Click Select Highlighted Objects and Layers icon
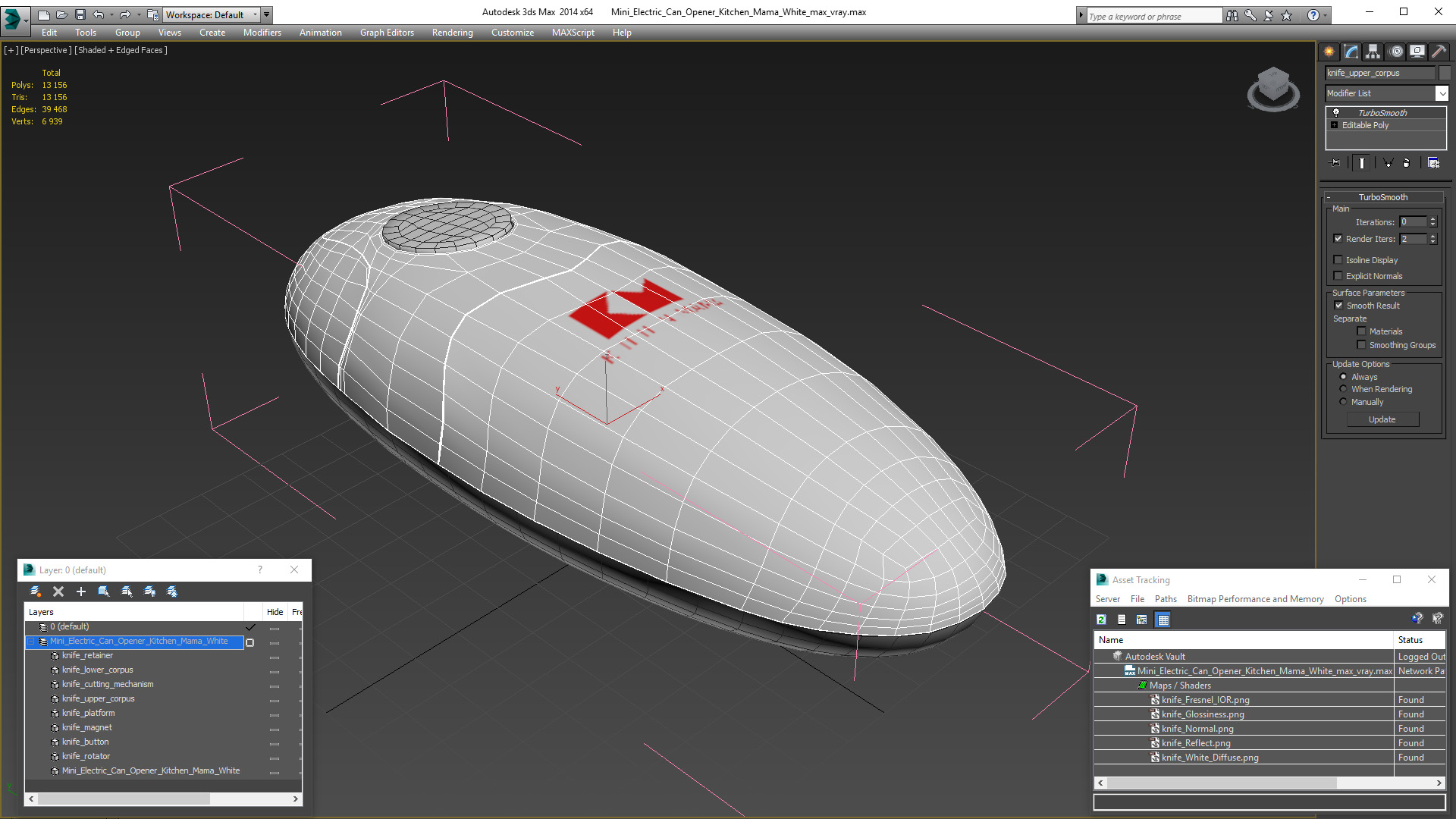Screen dimensions: 1456x819 click(104, 591)
